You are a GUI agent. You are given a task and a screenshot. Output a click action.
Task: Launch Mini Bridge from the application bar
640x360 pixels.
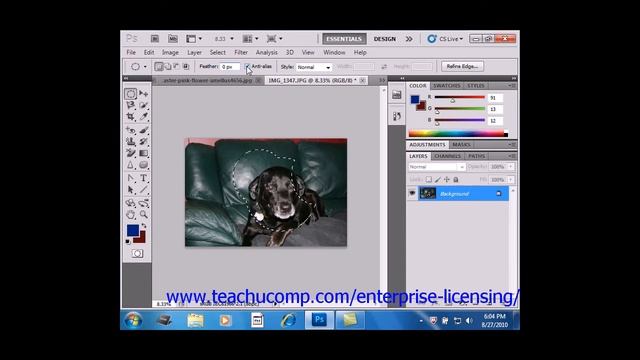pos(173,39)
